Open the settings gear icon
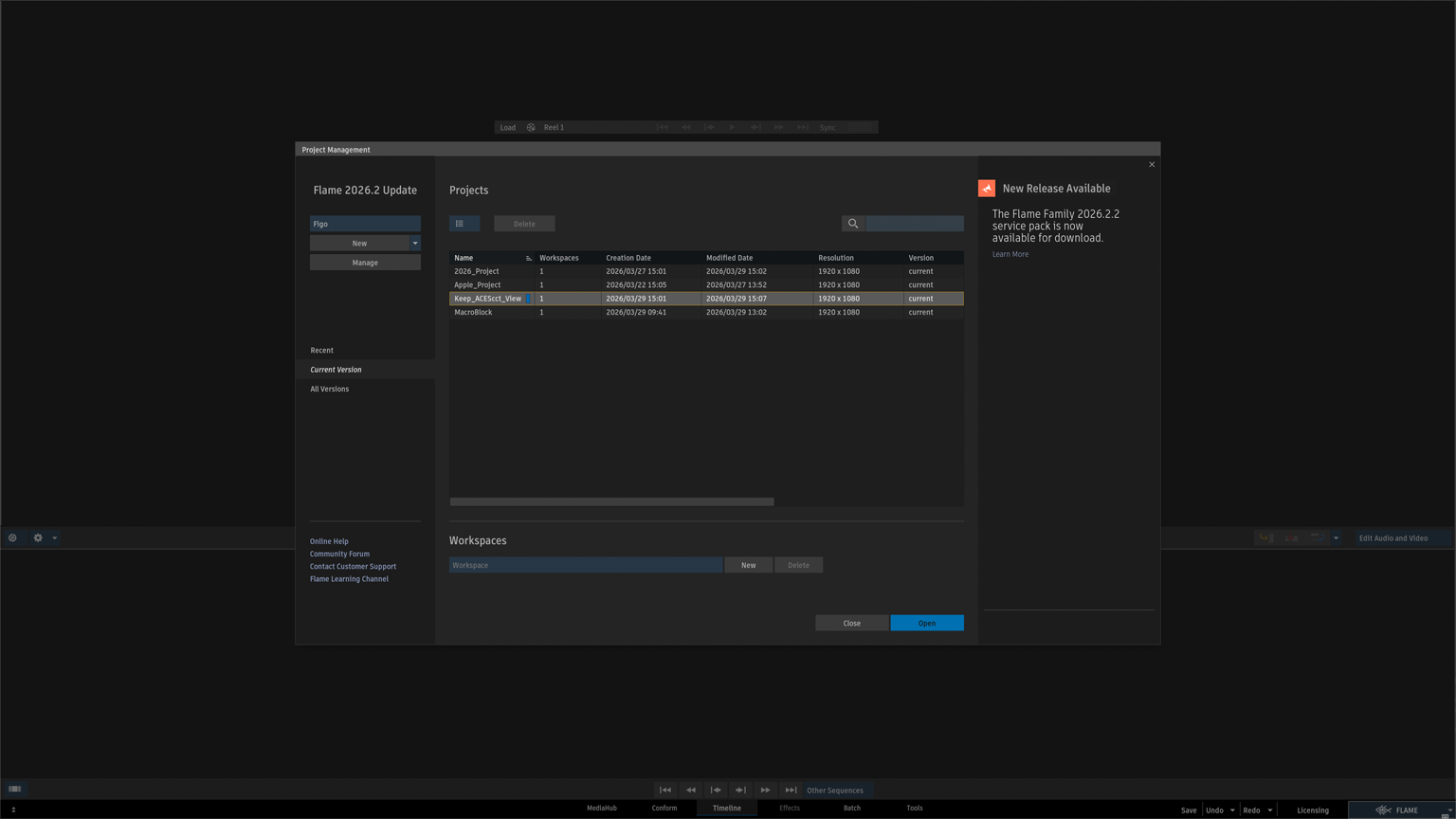The height and width of the screenshot is (819, 1456). point(38,537)
